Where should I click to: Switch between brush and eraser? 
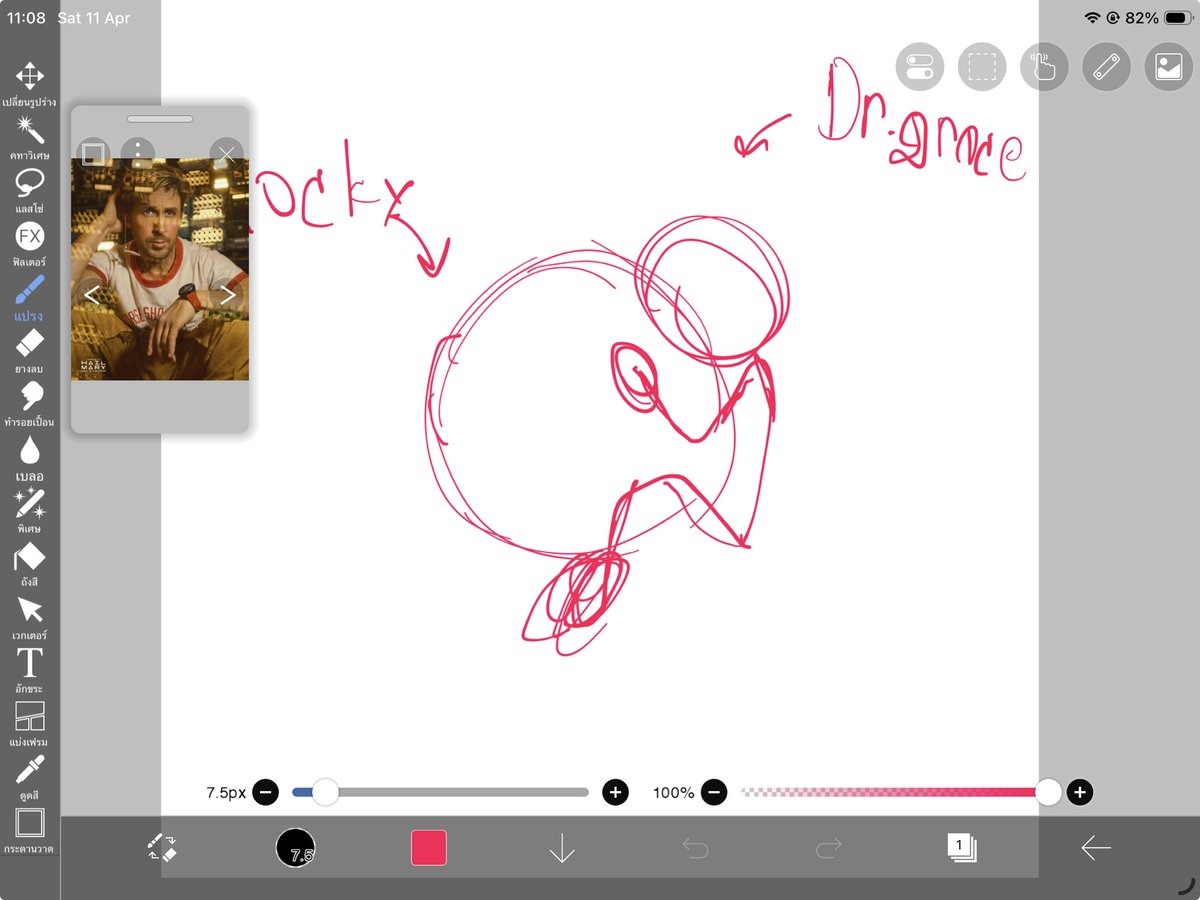(162, 848)
